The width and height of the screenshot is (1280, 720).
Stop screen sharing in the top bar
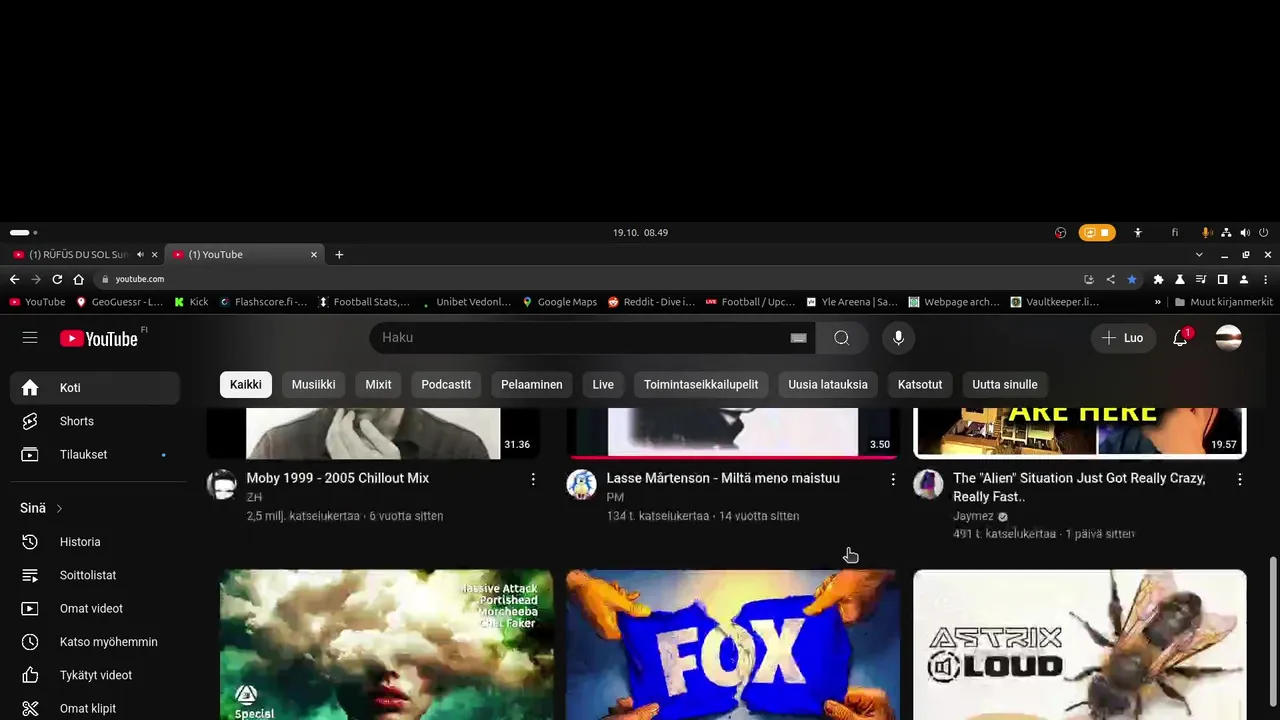tap(1097, 233)
